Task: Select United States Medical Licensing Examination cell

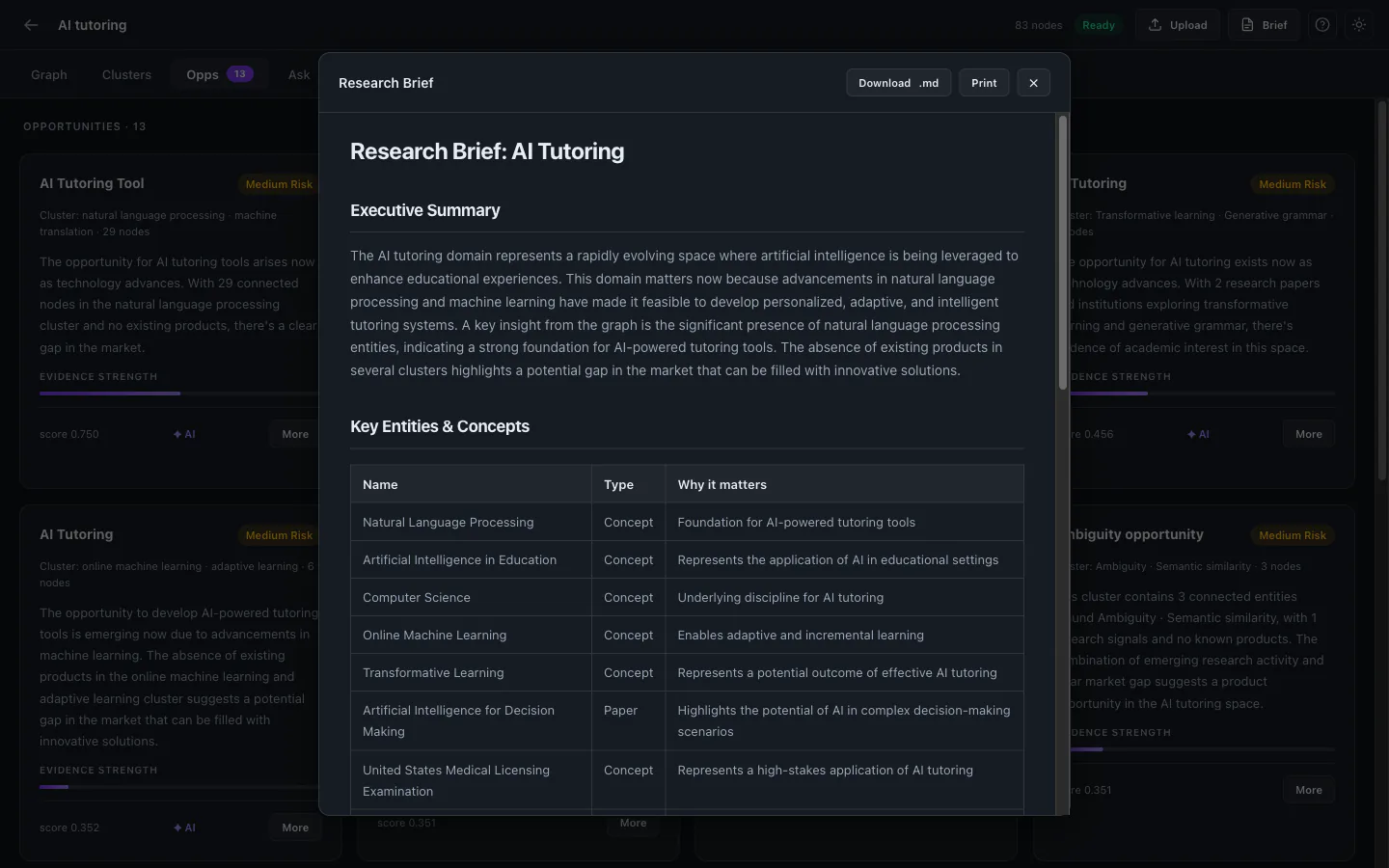Action: click(x=471, y=780)
